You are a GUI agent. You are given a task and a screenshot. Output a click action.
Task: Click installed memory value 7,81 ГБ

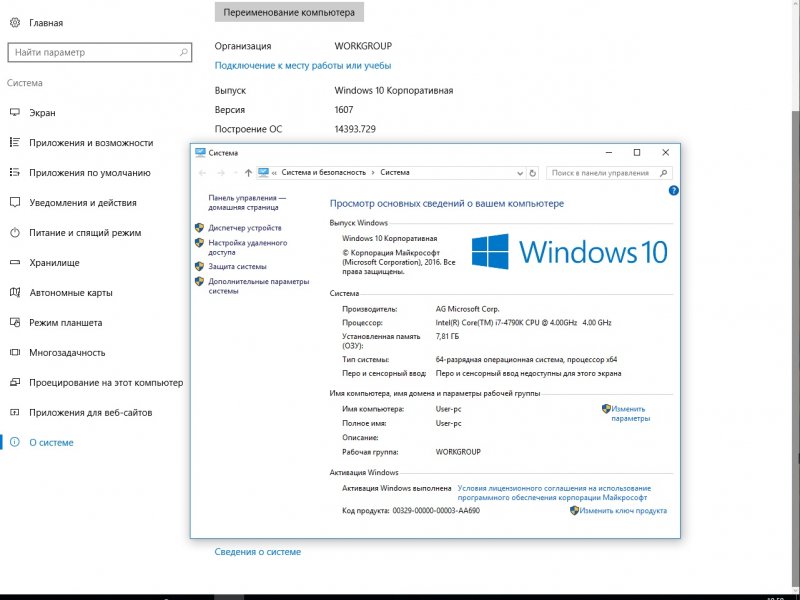[447, 337]
